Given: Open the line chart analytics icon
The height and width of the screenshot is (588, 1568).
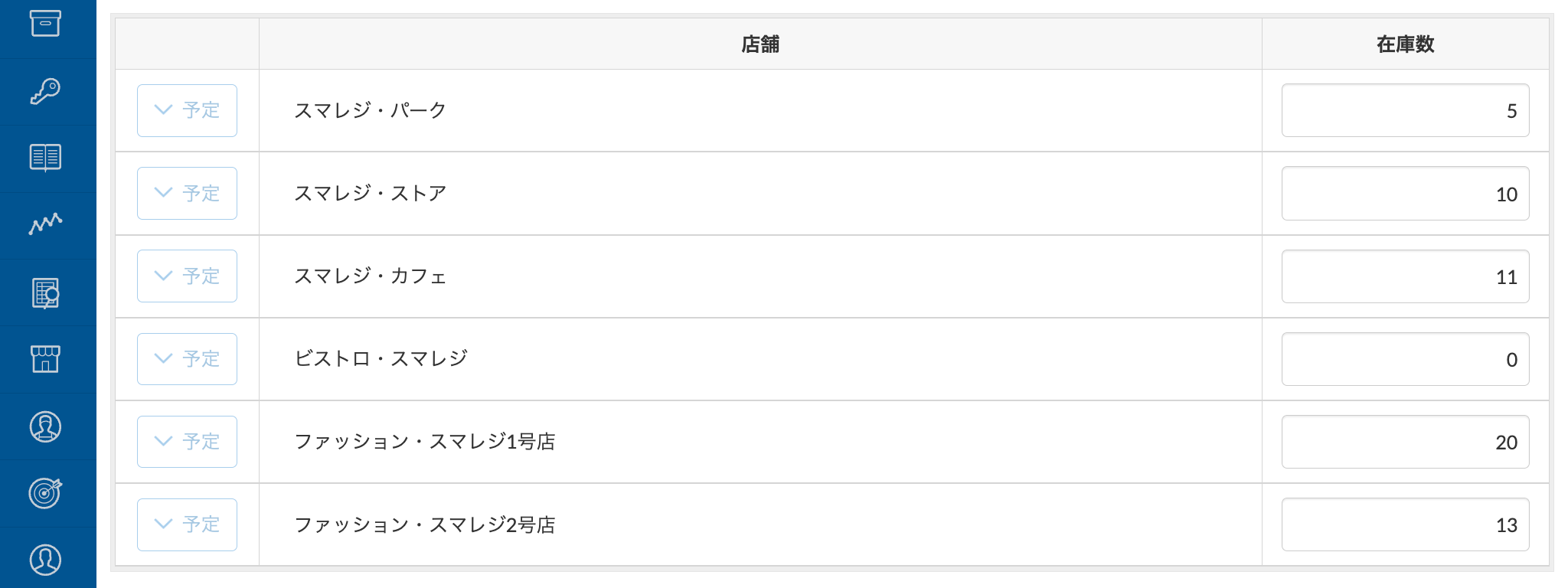Looking at the screenshot, I should [x=45, y=224].
